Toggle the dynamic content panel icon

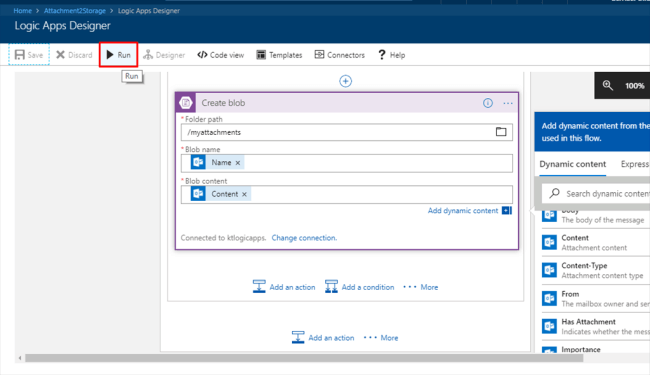coord(507,210)
